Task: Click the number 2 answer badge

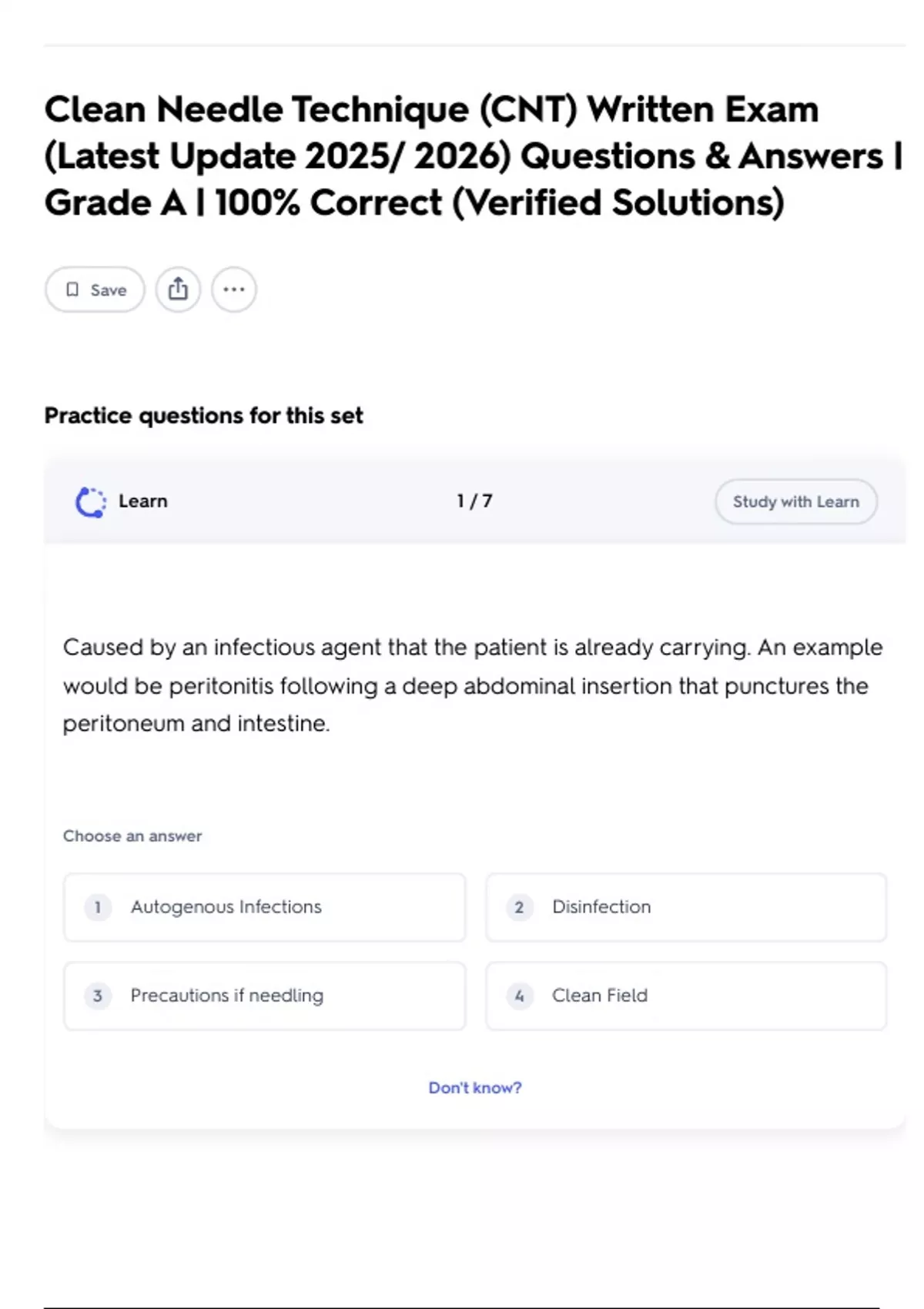Action: [x=519, y=907]
